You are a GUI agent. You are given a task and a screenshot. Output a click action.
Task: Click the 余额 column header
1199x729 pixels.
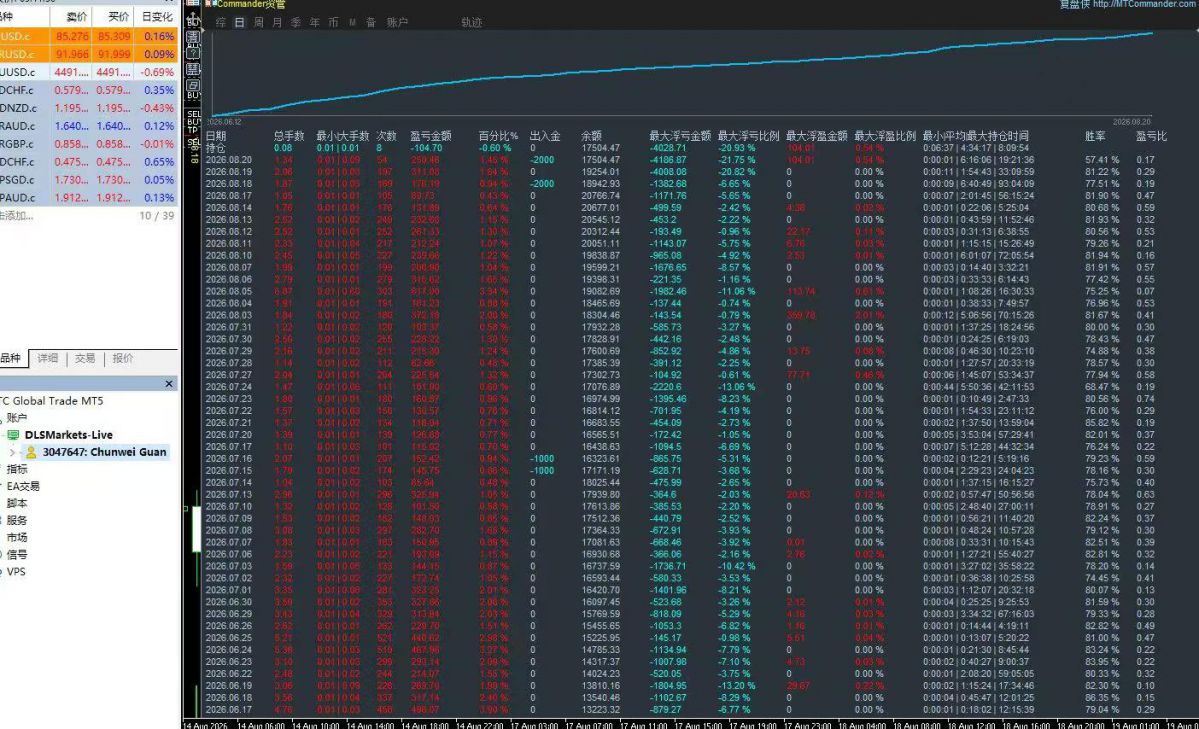click(591, 135)
